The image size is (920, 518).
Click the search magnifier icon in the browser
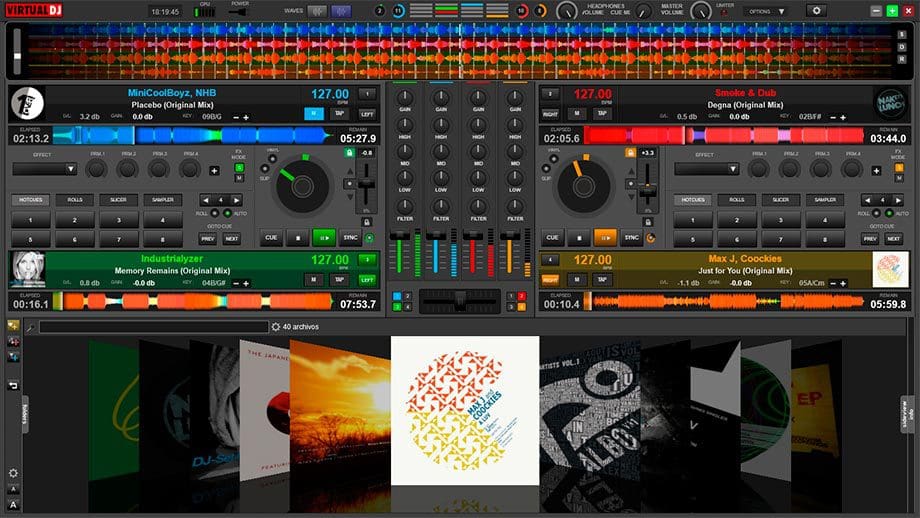click(30, 327)
